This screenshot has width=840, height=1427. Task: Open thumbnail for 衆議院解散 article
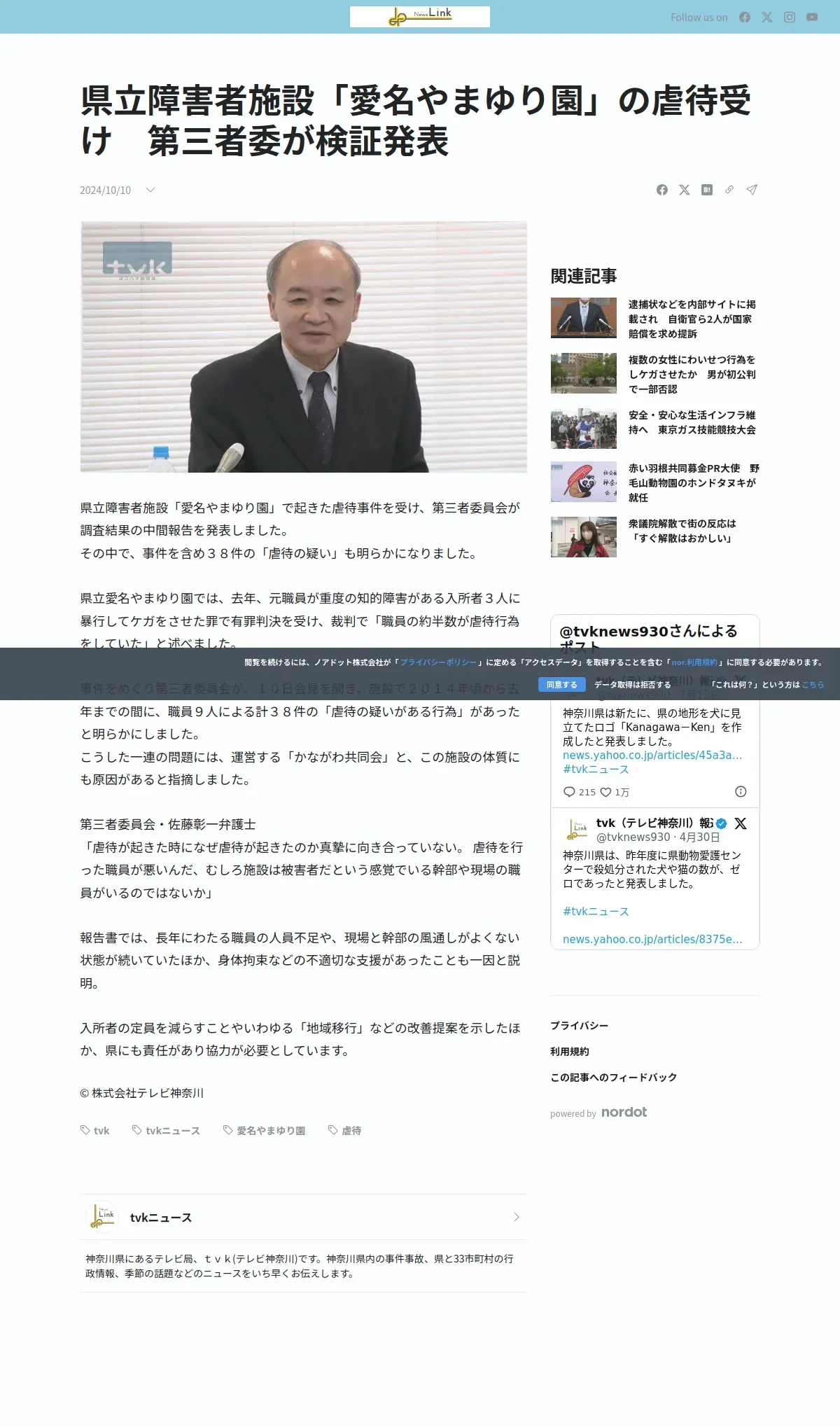584,537
